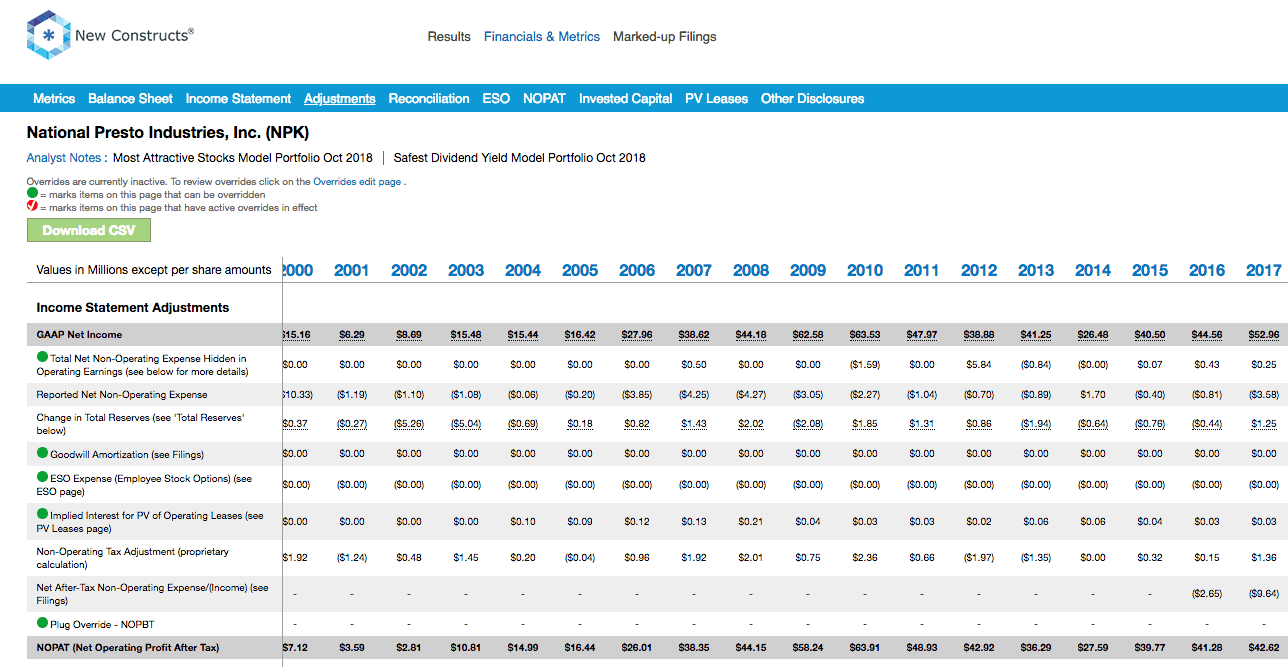Viewport: 1288px width, 667px height.
Task: Select the 2001 year column header
Action: 352,270
